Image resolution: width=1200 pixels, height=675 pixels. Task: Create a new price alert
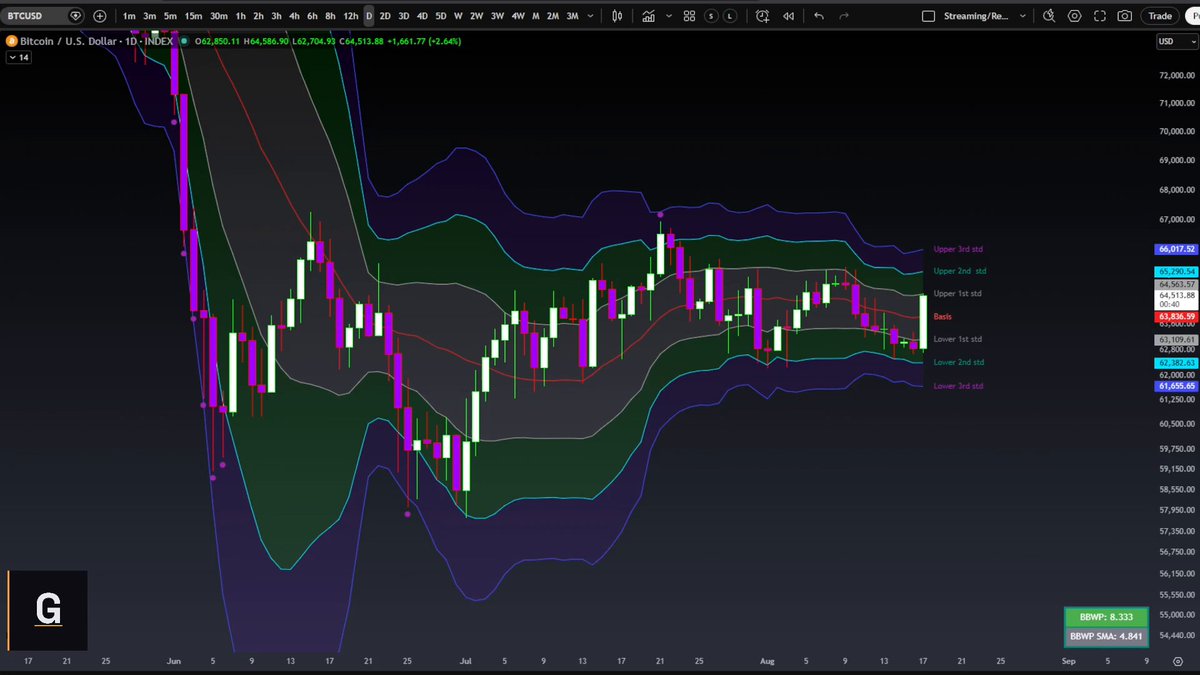(763, 16)
